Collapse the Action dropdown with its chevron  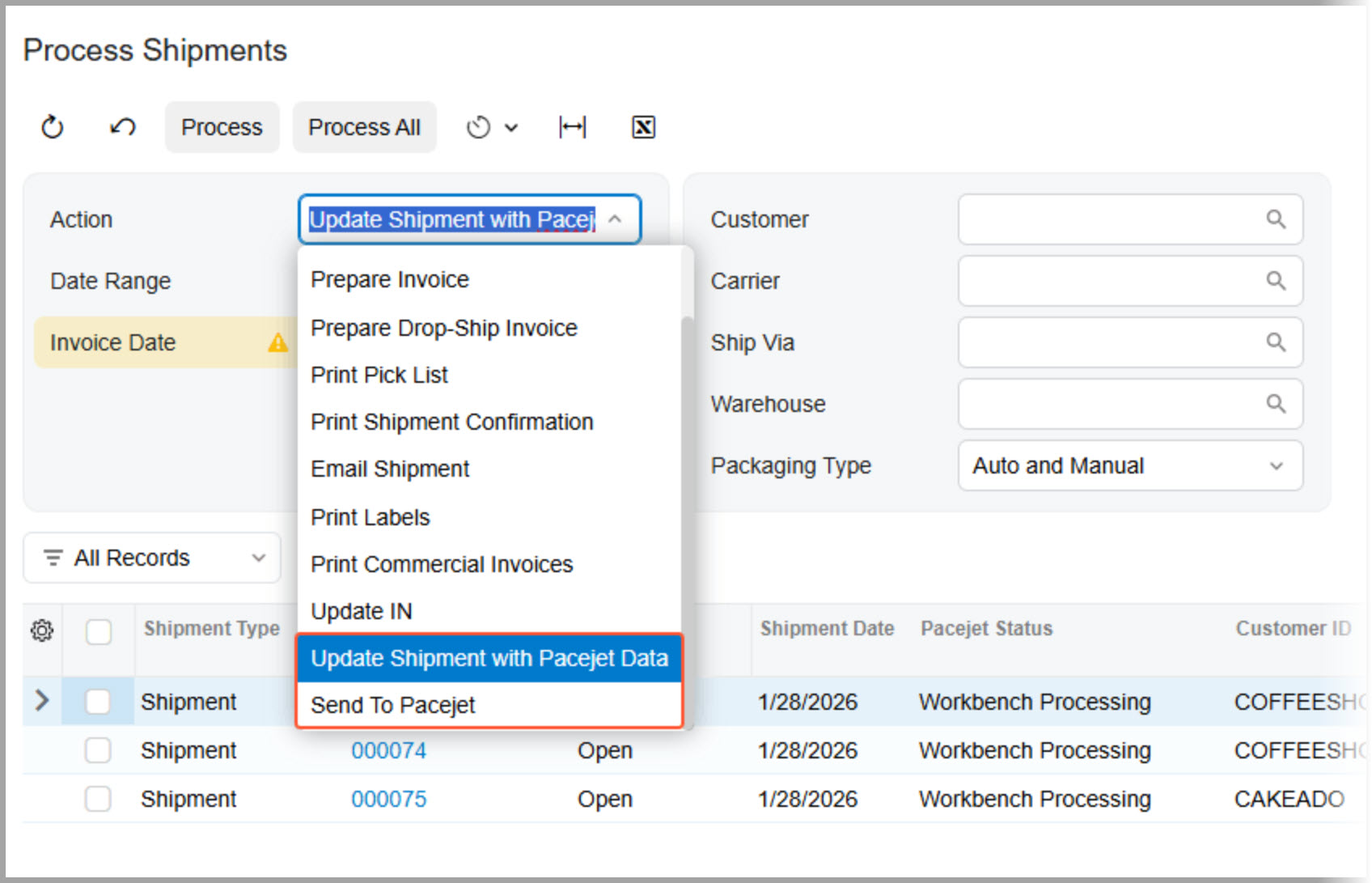click(x=615, y=219)
